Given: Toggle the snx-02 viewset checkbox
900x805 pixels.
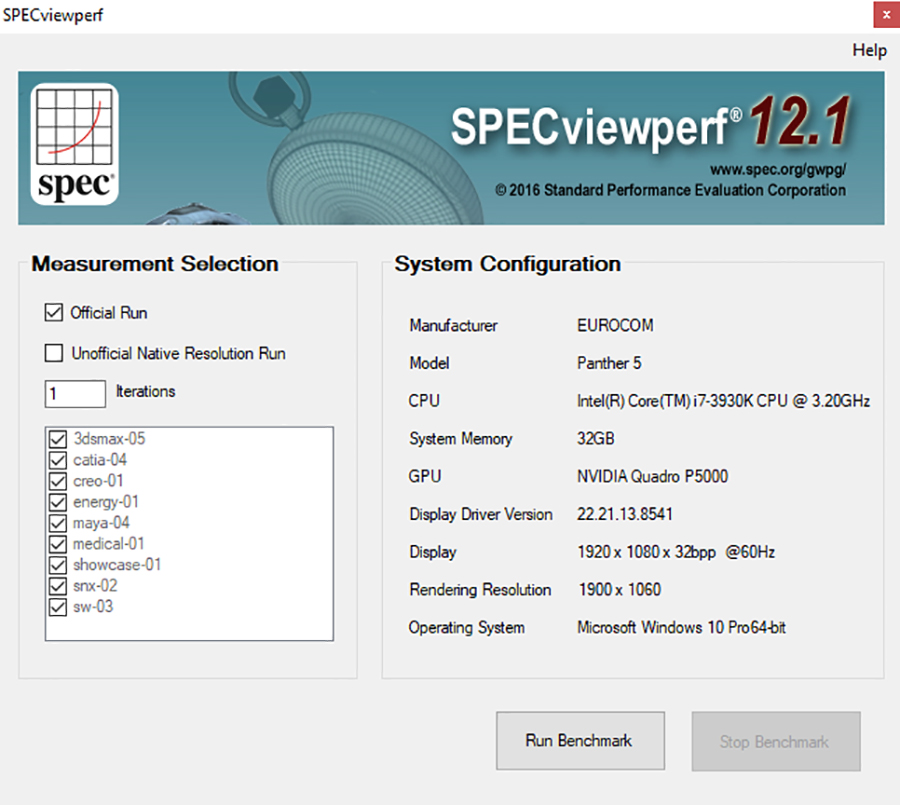Looking at the screenshot, I should [x=57, y=586].
